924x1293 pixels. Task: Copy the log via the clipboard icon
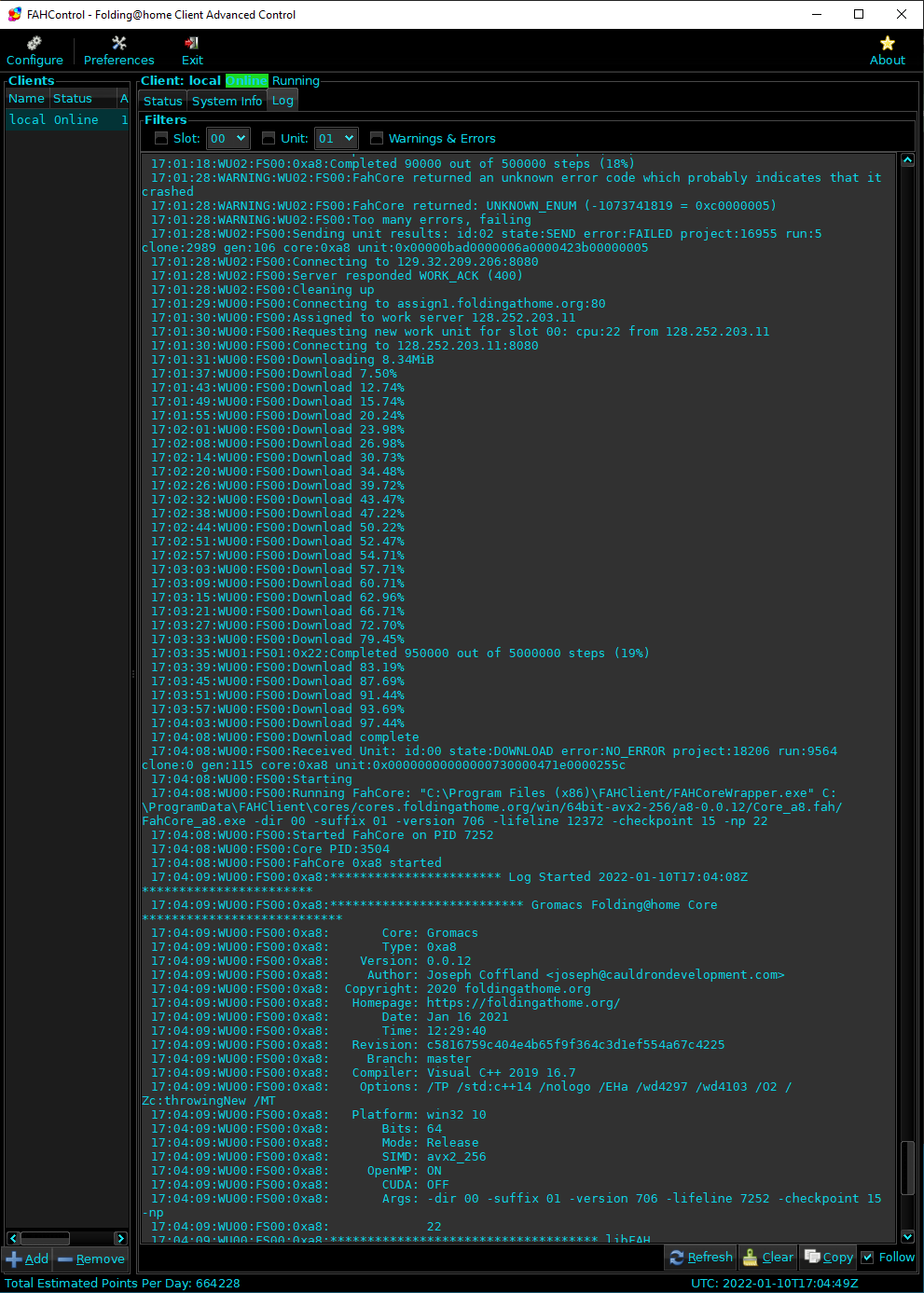[x=814, y=1257]
